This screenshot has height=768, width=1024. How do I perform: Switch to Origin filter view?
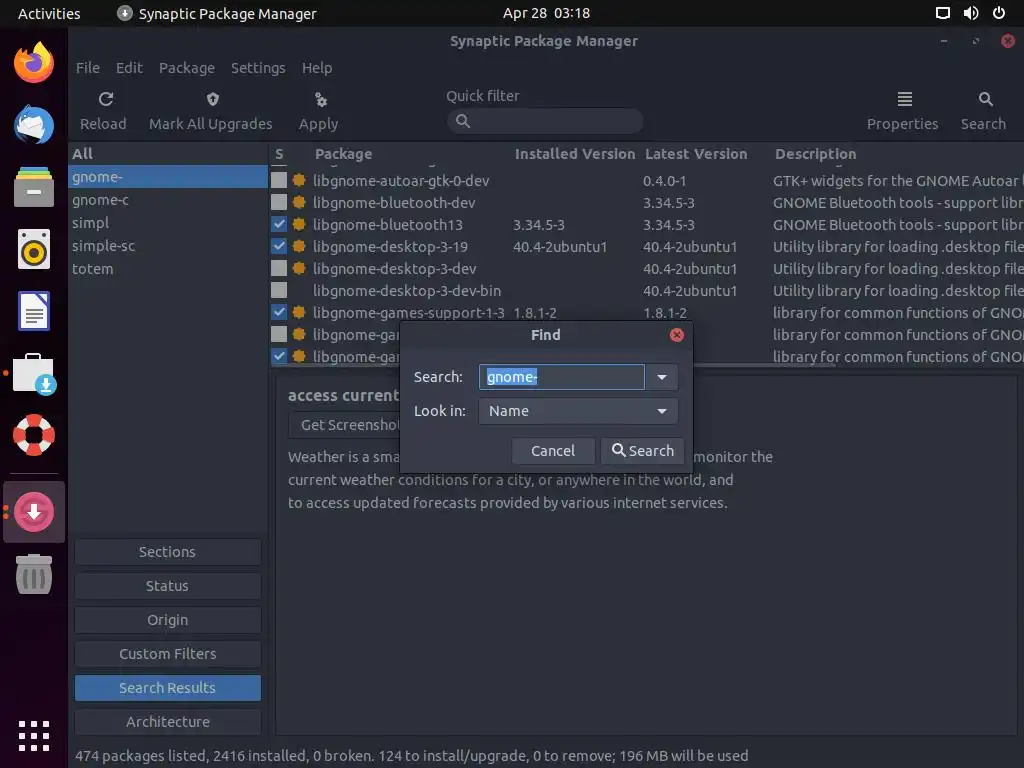click(x=168, y=620)
